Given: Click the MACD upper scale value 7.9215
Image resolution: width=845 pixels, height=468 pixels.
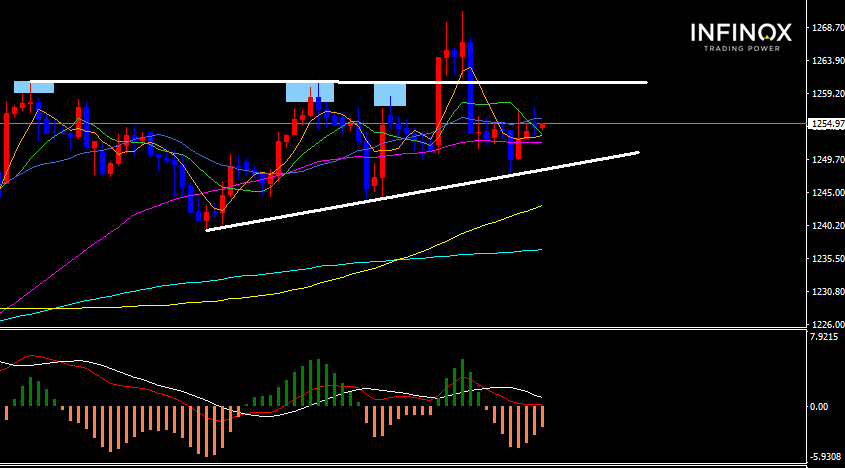Looking at the screenshot, I should (825, 337).
